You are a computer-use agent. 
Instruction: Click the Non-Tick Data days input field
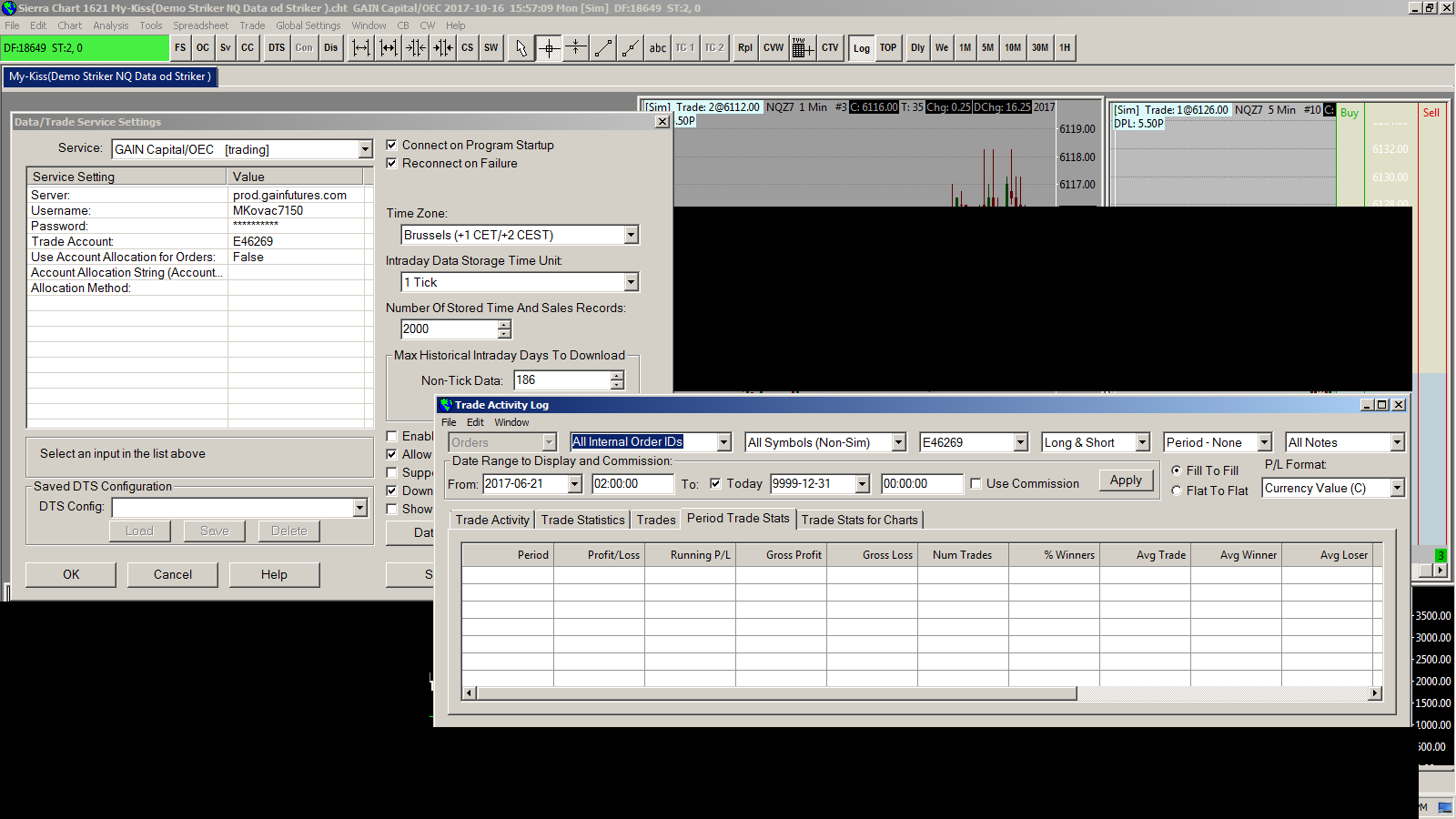coord(561,380)
